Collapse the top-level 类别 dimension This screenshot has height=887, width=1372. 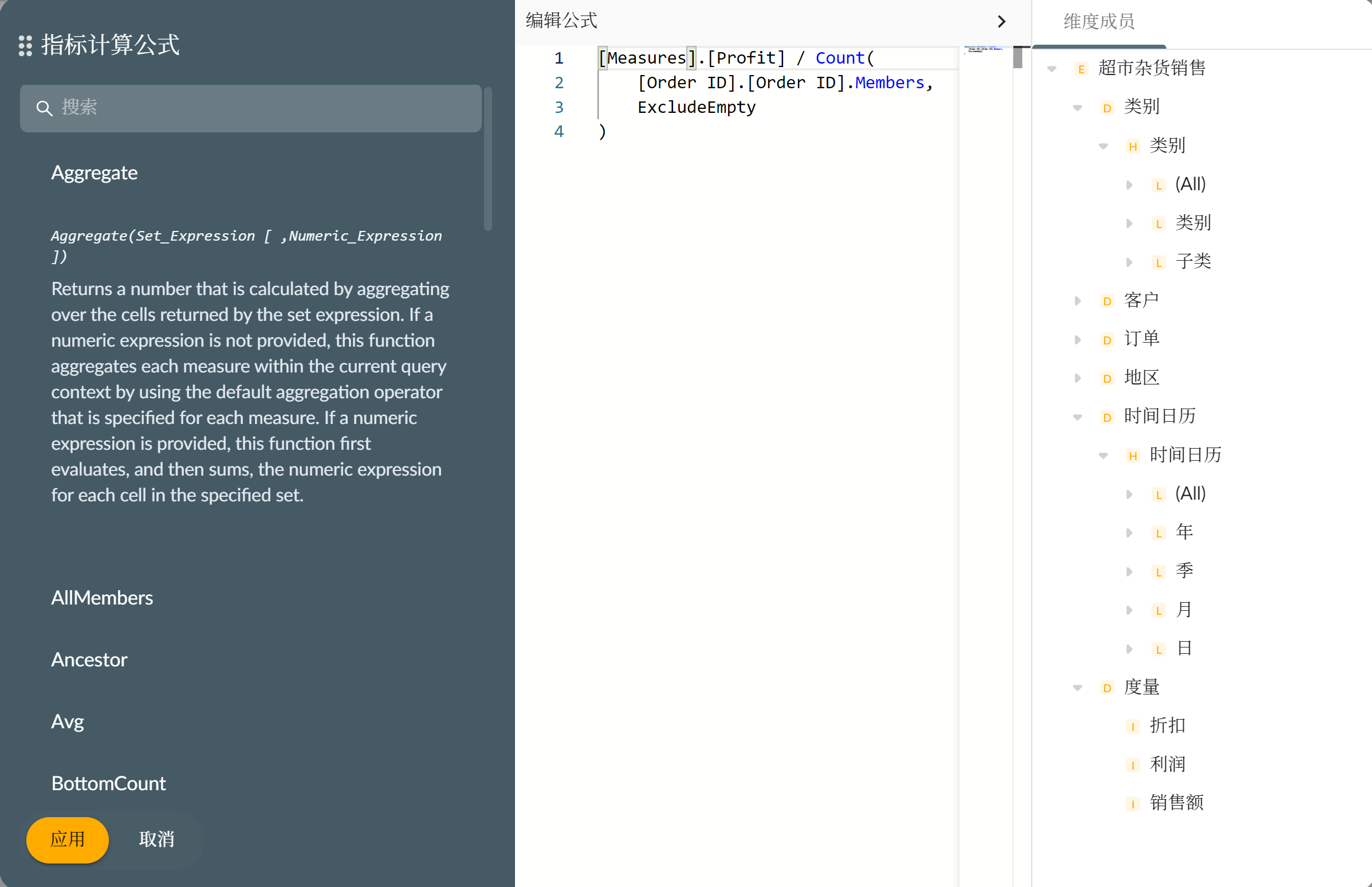[x=1077, y=108]
